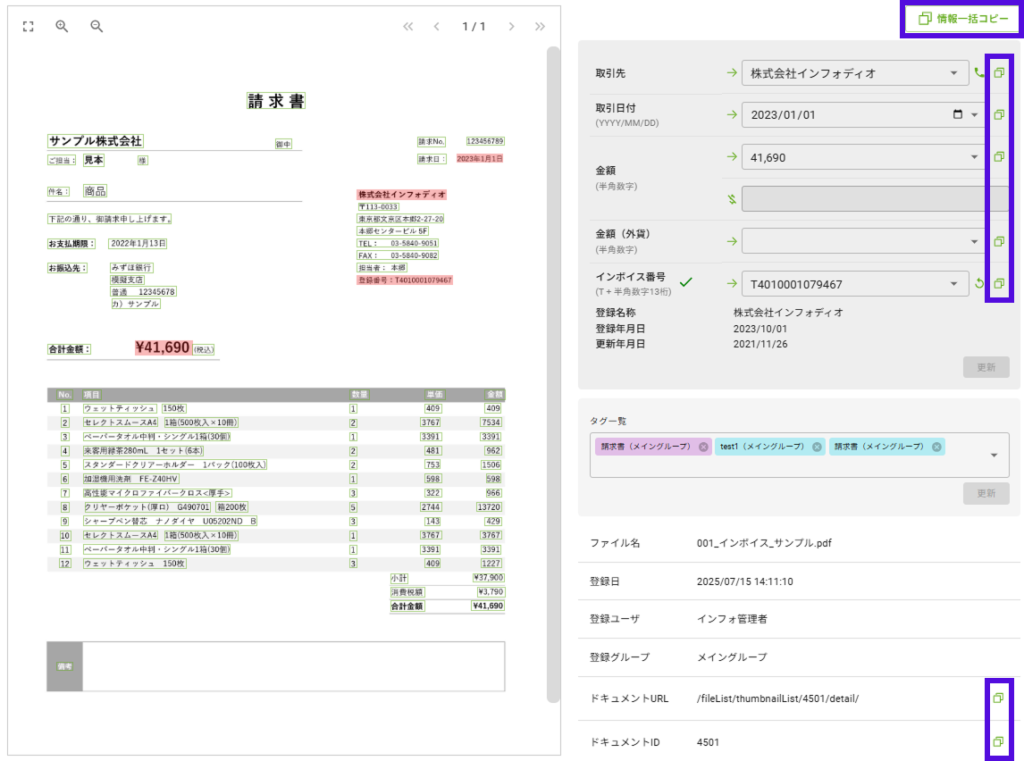The height and width of the screenshot is (761, 1024).
Task: Expand the タグ一覧 tag dropdown
Action: (x=994, y=455)
